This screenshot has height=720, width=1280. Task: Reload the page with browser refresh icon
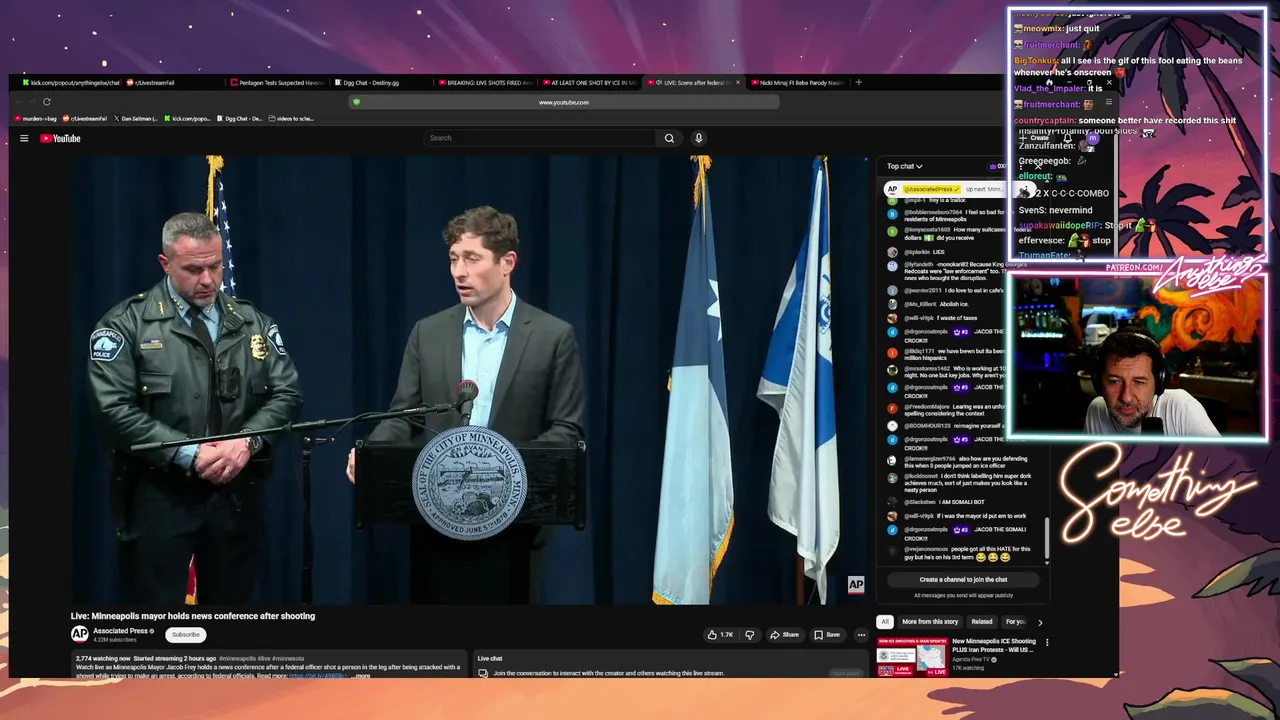point(46,102)
